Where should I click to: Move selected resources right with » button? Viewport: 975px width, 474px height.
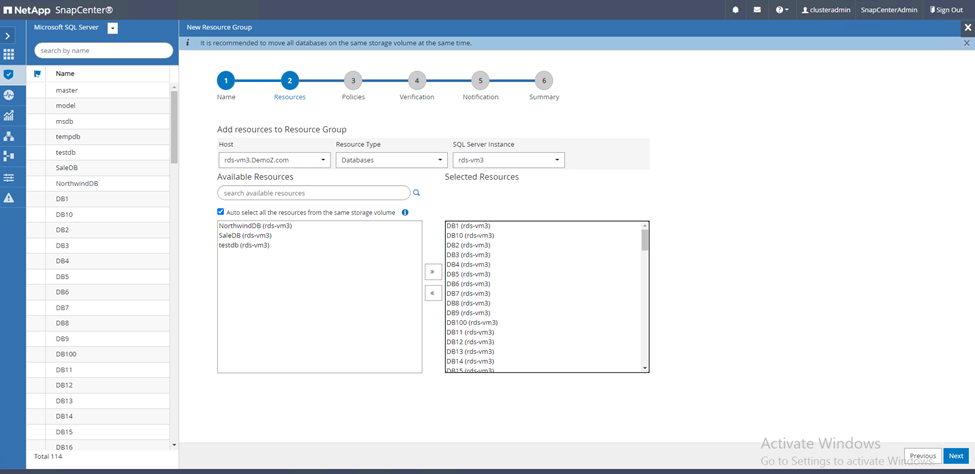point(433,272)
